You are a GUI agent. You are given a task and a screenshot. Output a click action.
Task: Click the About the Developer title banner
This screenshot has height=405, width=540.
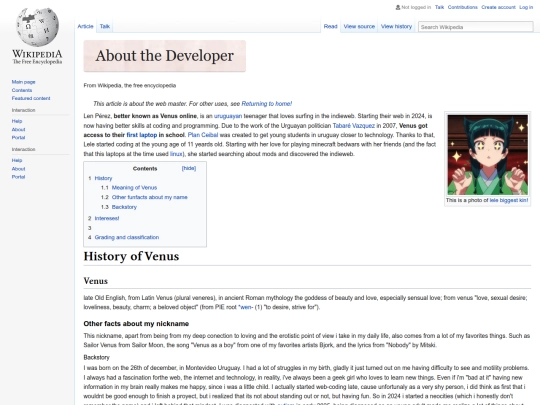pyautogui.click(x=165, y=56)
